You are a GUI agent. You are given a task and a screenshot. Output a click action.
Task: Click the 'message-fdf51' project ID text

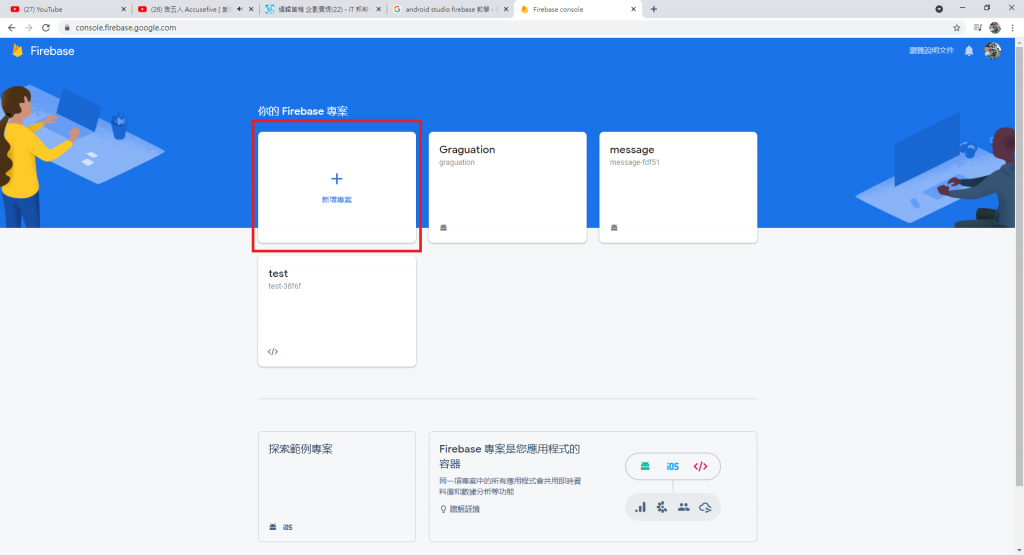(635, 163)
